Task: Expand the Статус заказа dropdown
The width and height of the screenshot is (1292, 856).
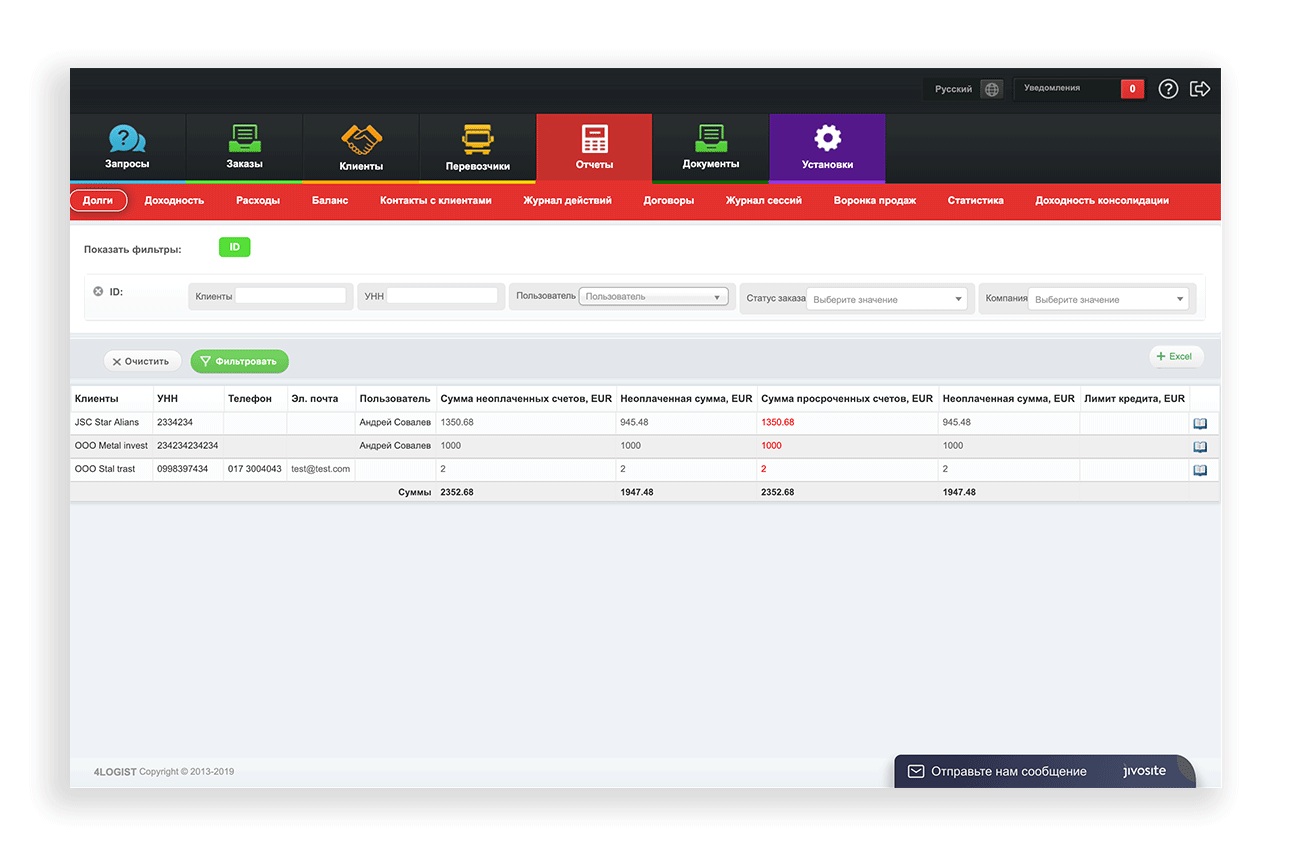Action: (888, 299)
